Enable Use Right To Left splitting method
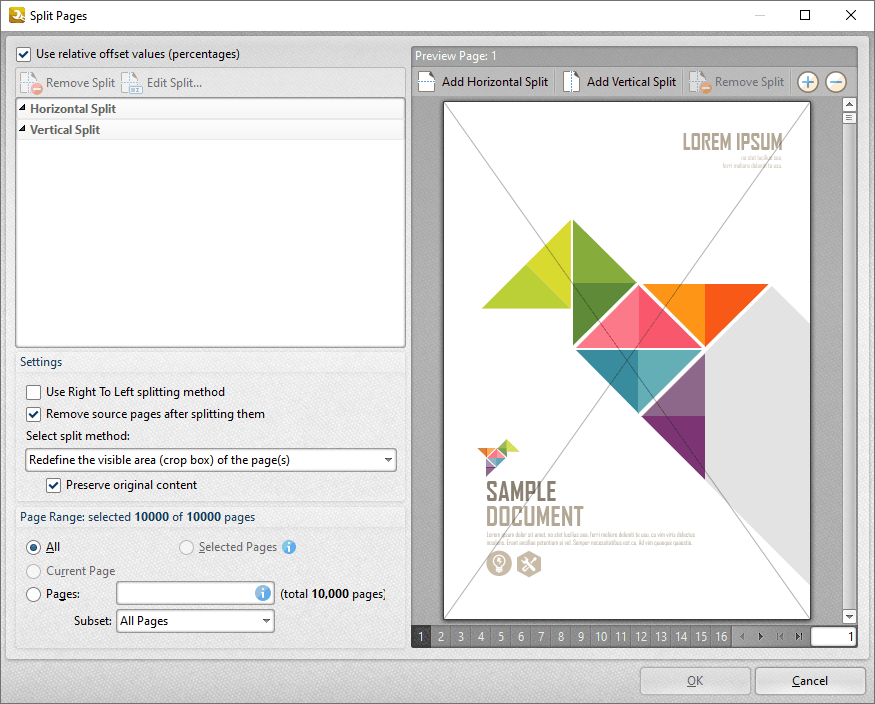The image size is (875, 704). pyautogui.click(x=33, y=392)
